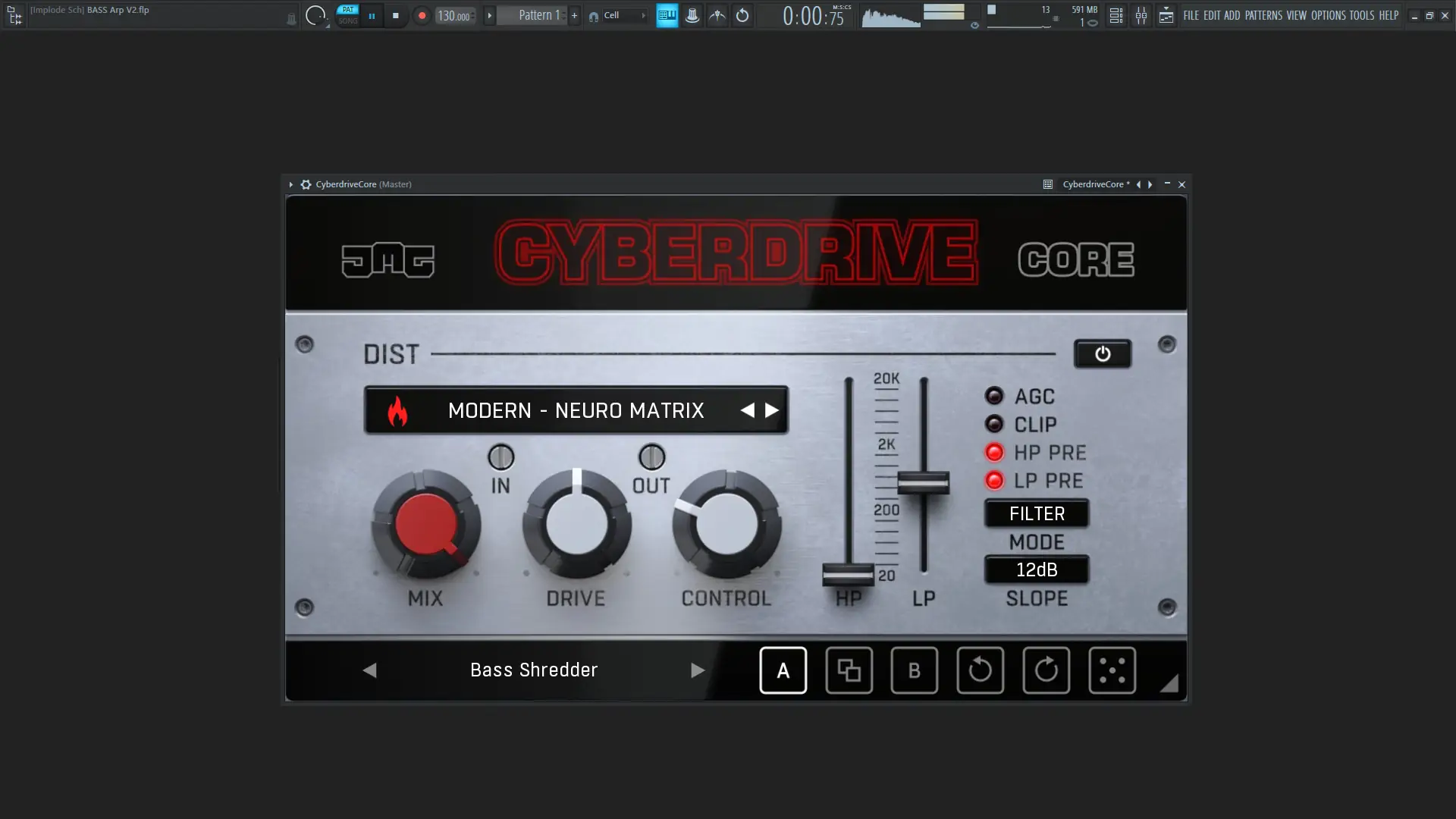Image resolution: width=1456 pixels, height=819 pixels.
Task: Open the TOOLS menu
Action: point(1361,15)
